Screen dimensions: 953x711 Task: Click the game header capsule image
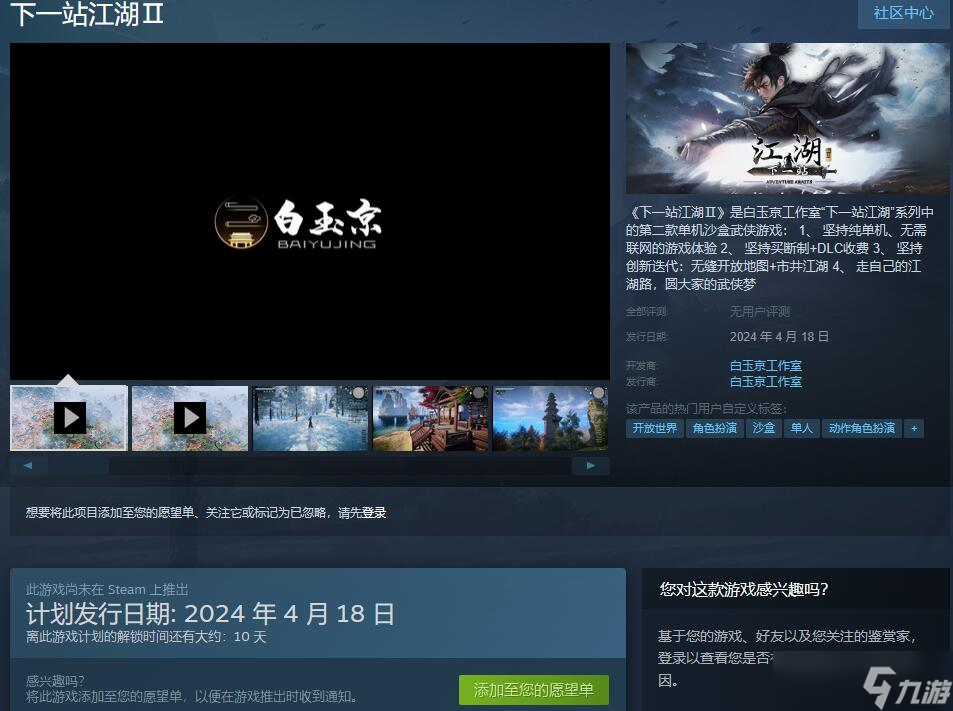tap(788, 118)
